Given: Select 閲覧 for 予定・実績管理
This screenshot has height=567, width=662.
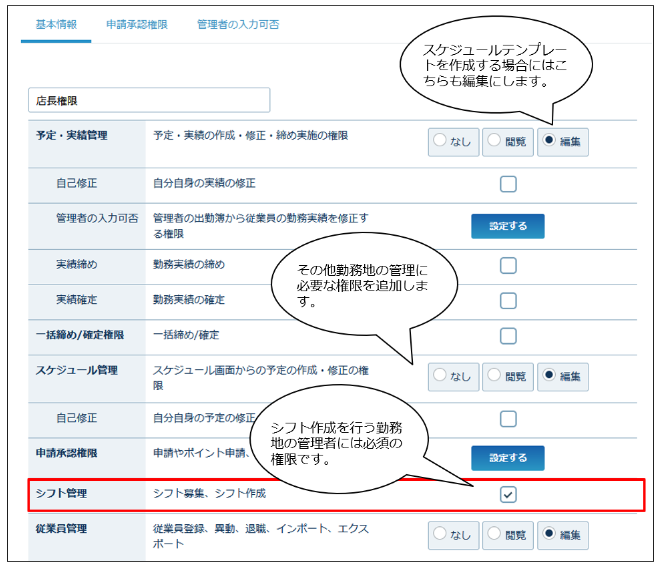Looking at the screenshot, I should pyautogui.click(x=508, y=142).
